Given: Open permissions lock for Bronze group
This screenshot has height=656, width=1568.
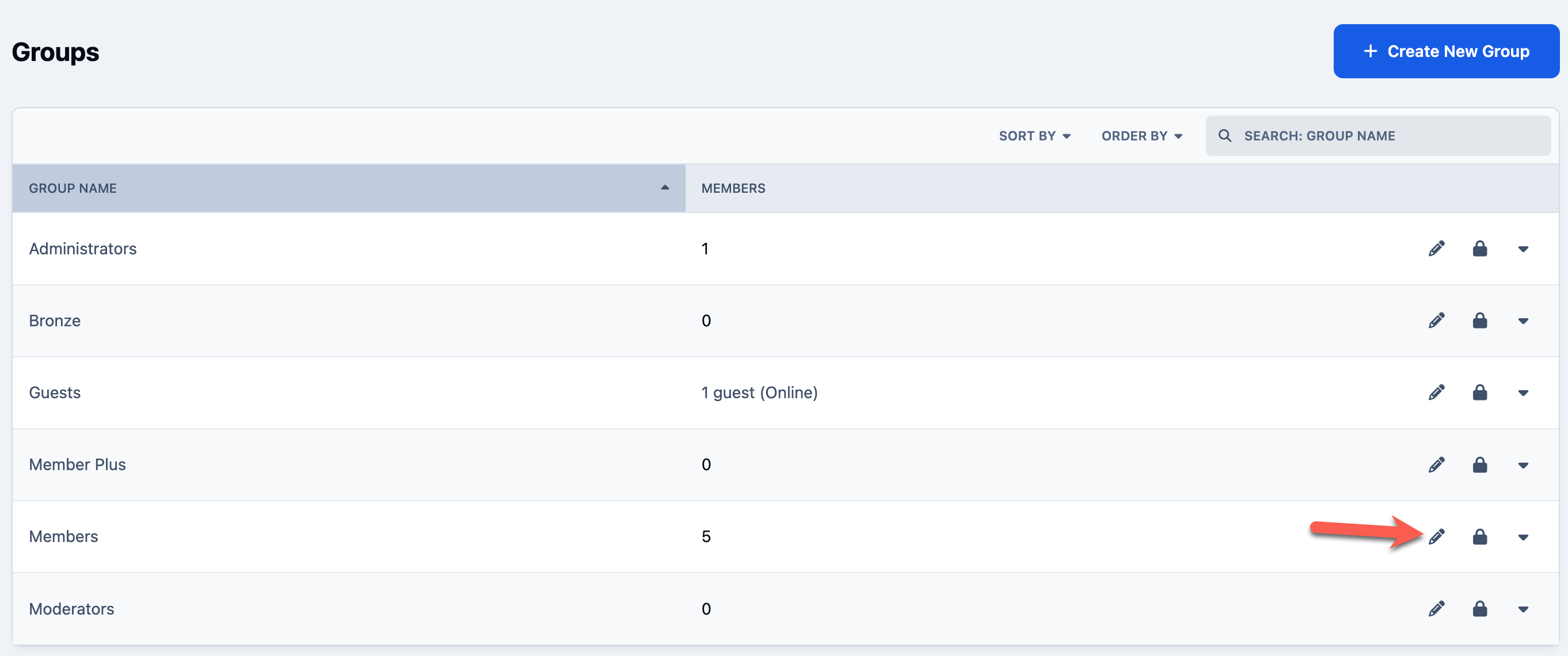Looking at the screenshot, I should click(x=1480, y=321).
